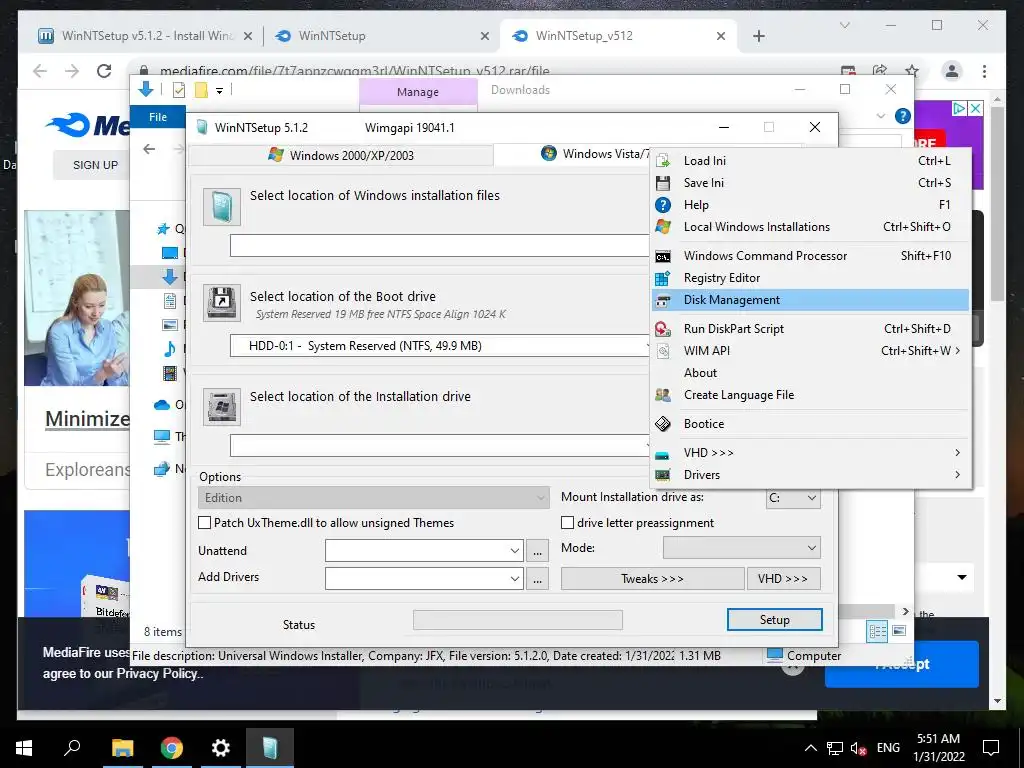Click Explorer back arrow
The height and width of the screenshot is (768, 1024).
pos(150,149)
